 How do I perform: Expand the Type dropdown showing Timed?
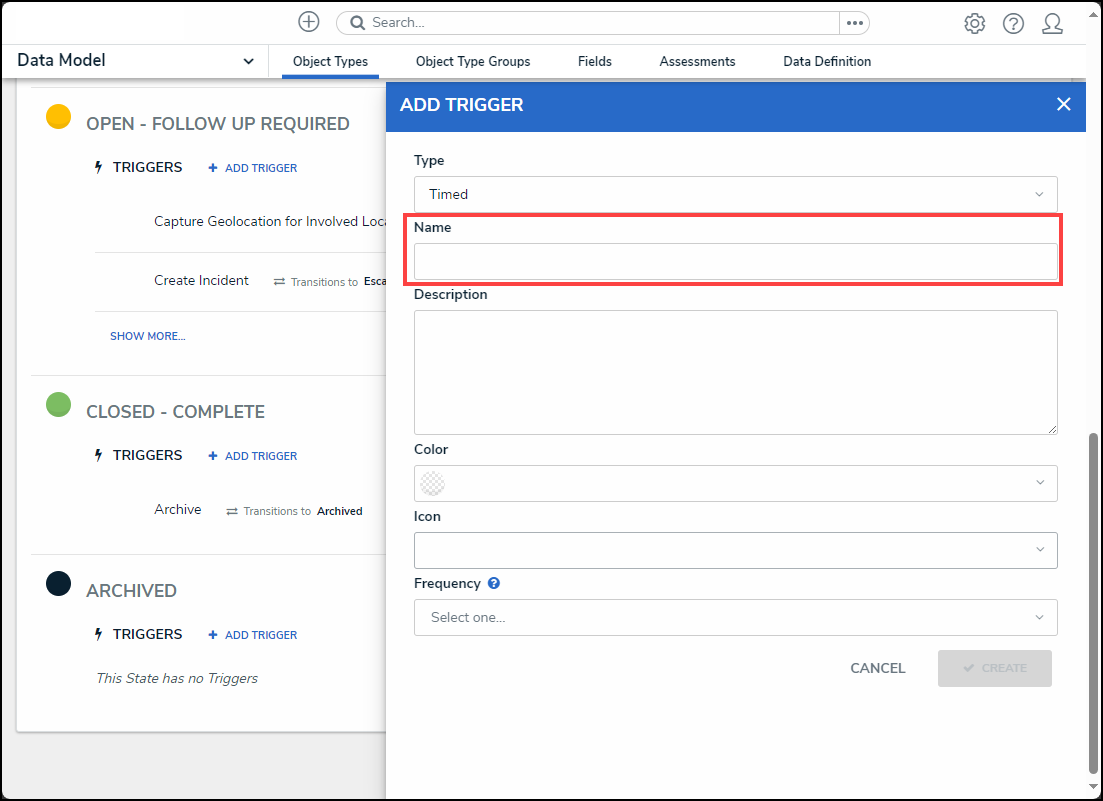point(735,194)
